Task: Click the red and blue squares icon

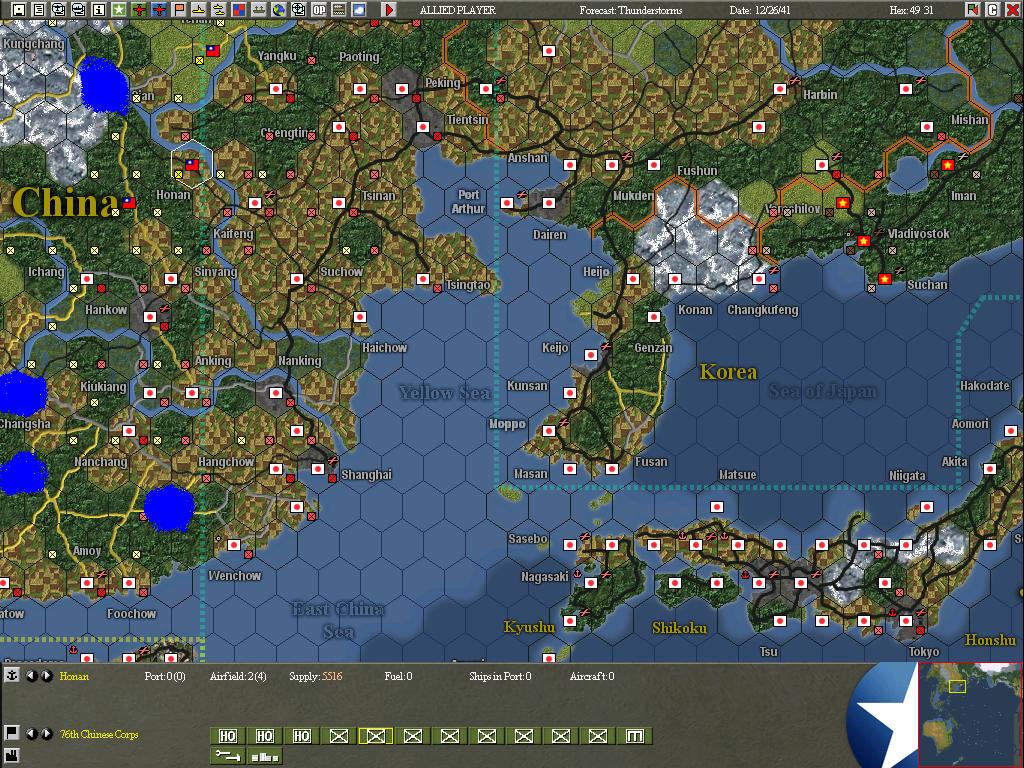Action: [238, 9]
